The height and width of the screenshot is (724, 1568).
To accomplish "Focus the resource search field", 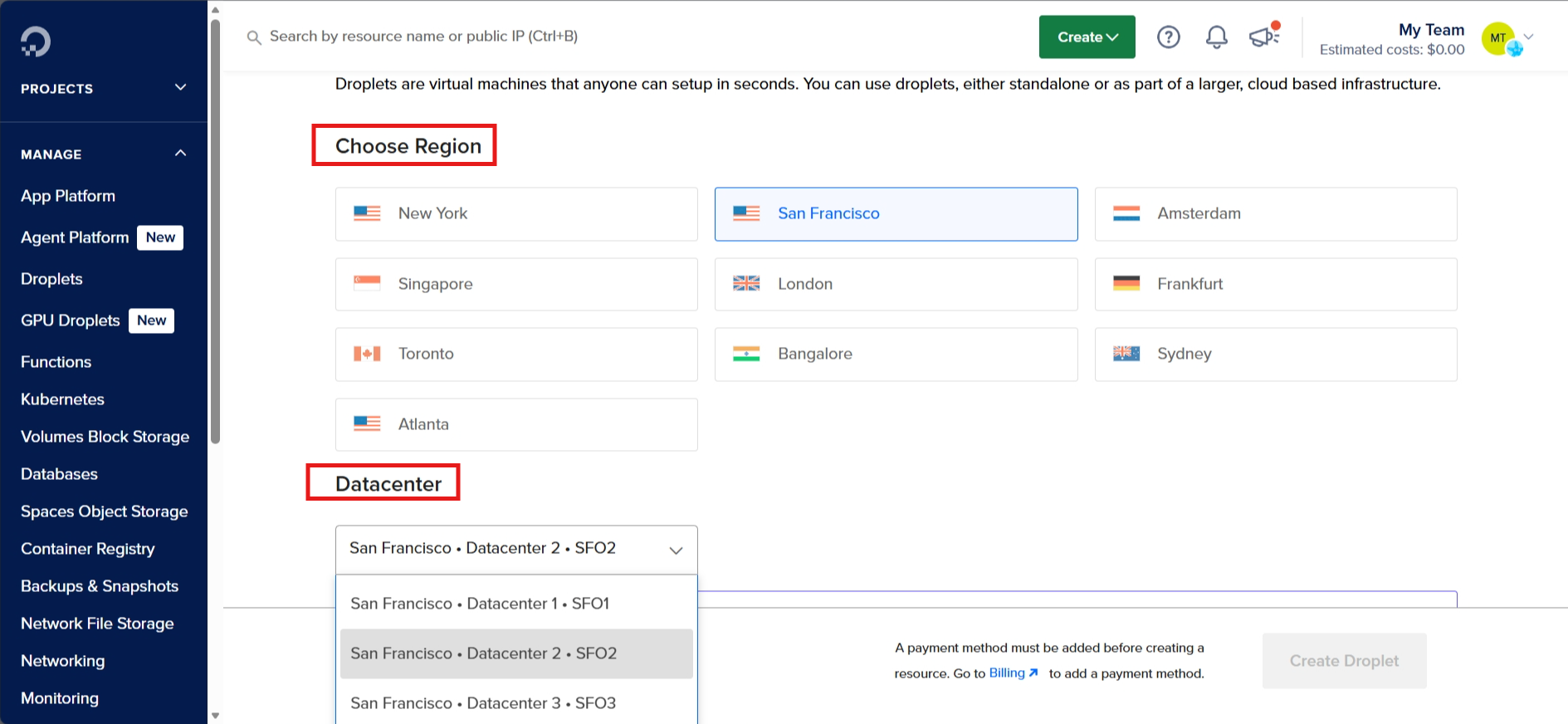I will [x=423, y=37].
